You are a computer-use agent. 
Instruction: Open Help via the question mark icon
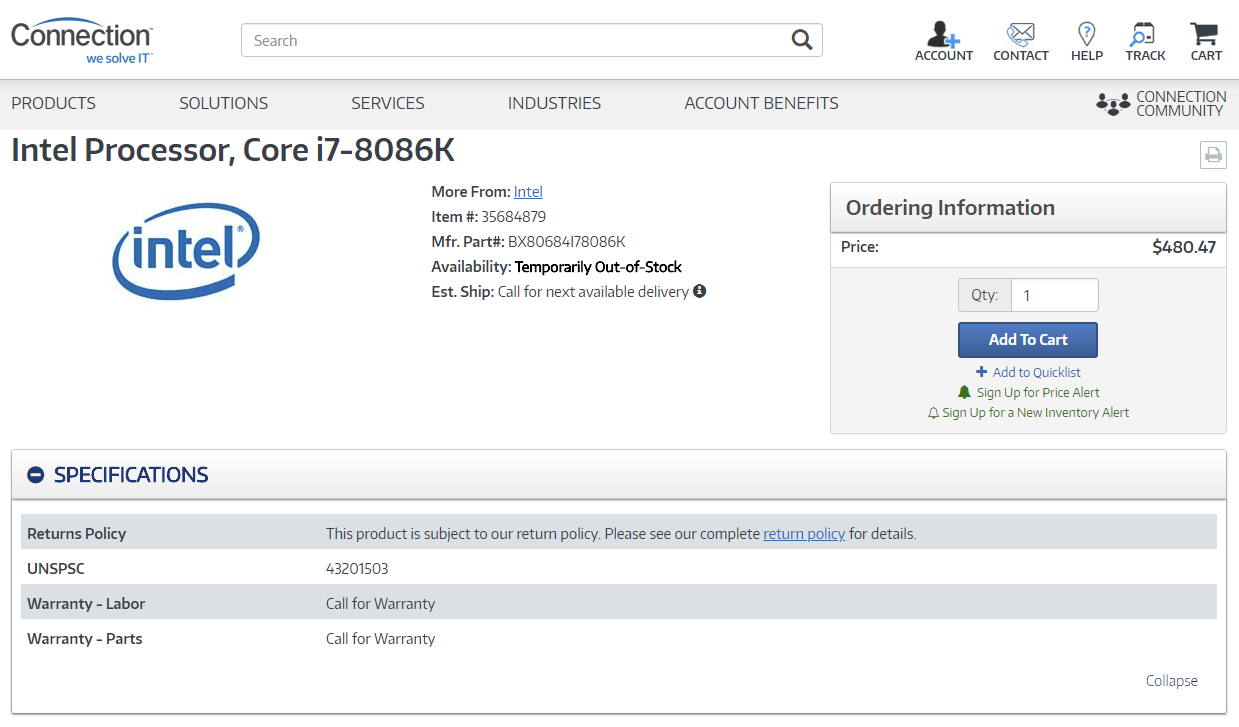point(1086,34)
